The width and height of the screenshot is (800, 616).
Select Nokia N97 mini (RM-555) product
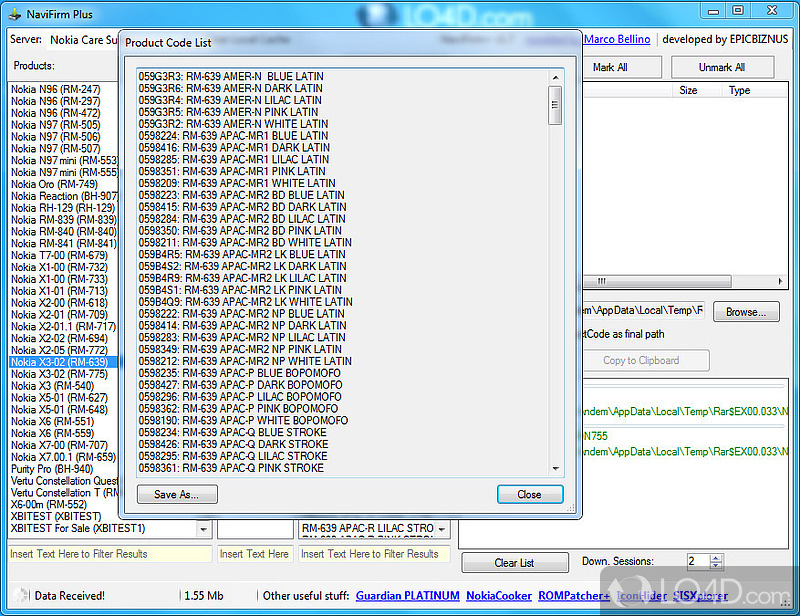coord(64,172)
